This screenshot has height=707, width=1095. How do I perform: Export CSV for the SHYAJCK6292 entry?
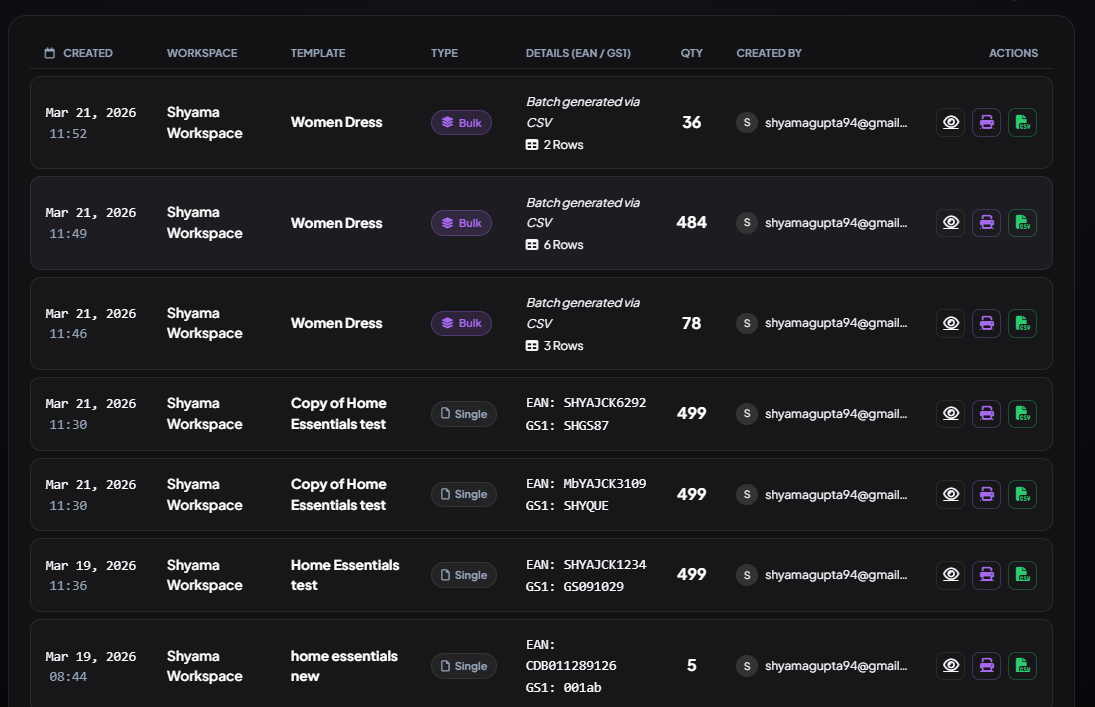pos(1022,414)
